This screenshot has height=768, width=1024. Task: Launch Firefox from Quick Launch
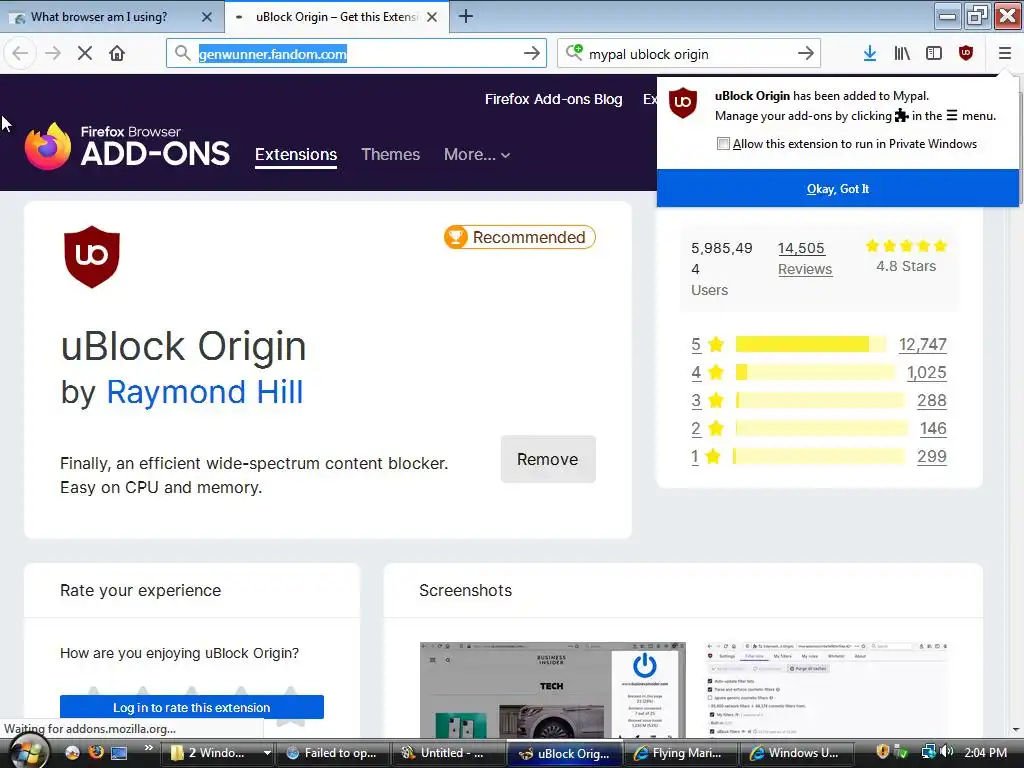tap(96, 752)
